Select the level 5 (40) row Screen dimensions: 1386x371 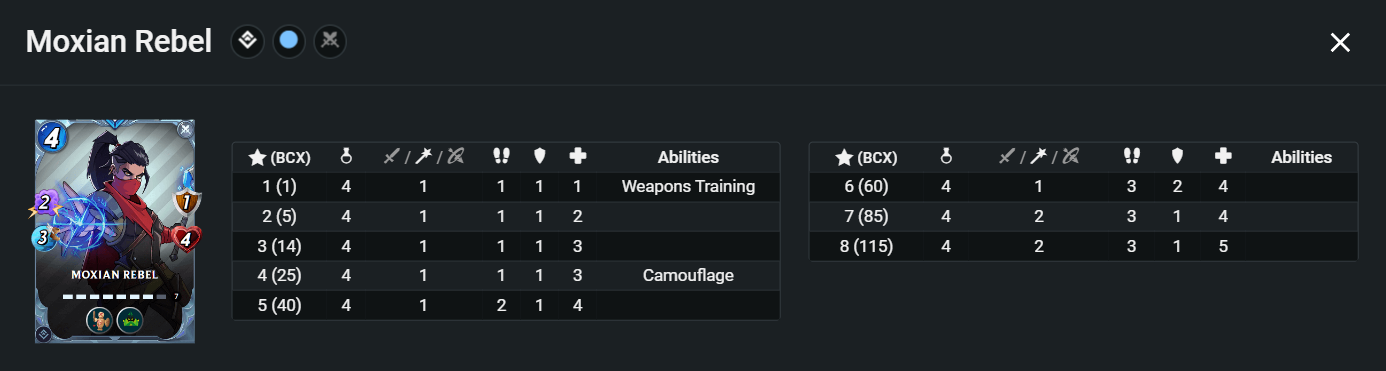click(506, 305)
